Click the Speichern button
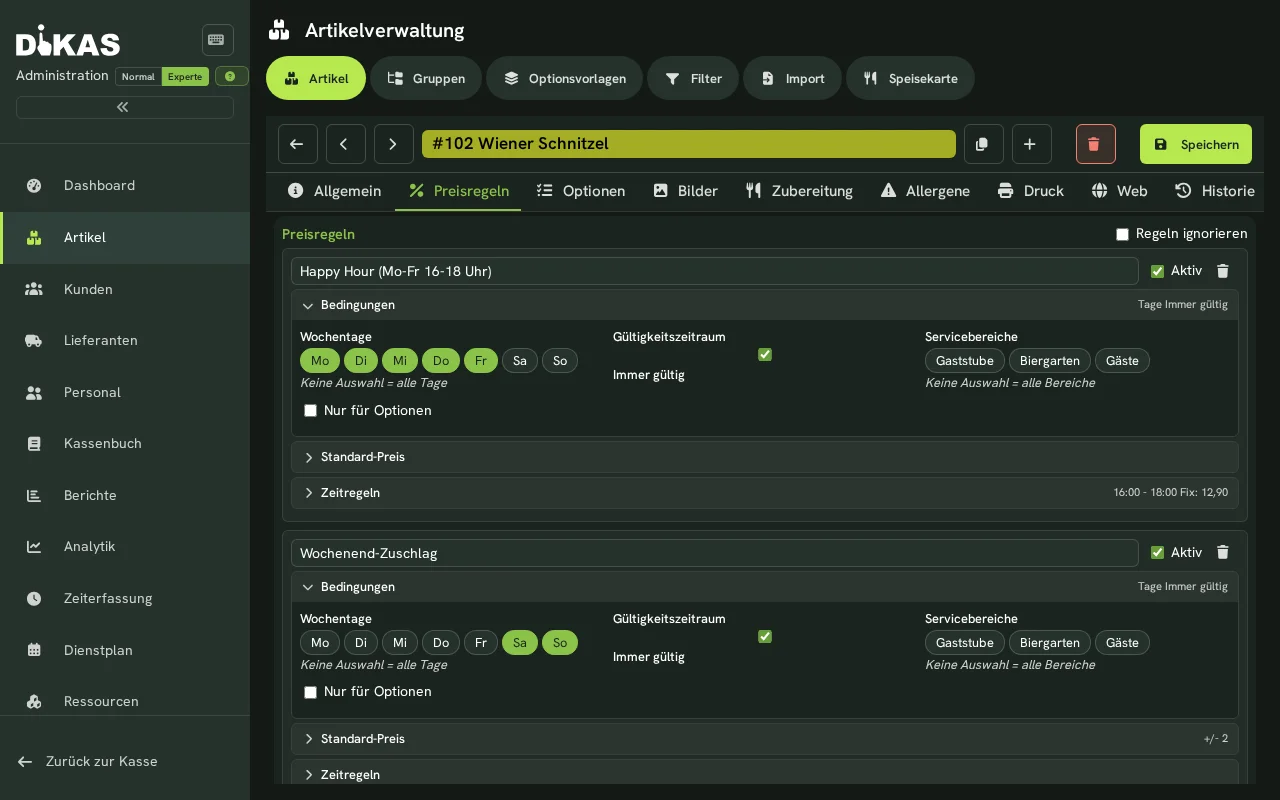 [1196, 144]
